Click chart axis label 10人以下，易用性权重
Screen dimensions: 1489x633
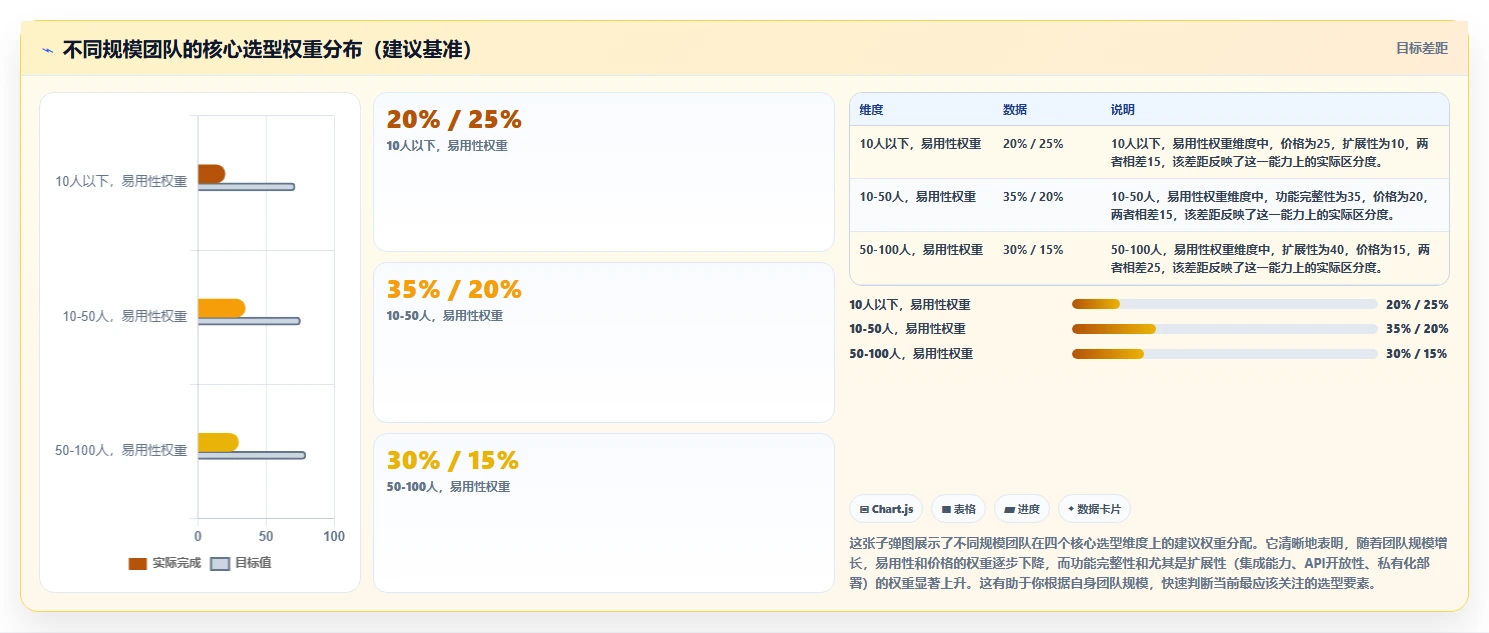click(121, 182)
